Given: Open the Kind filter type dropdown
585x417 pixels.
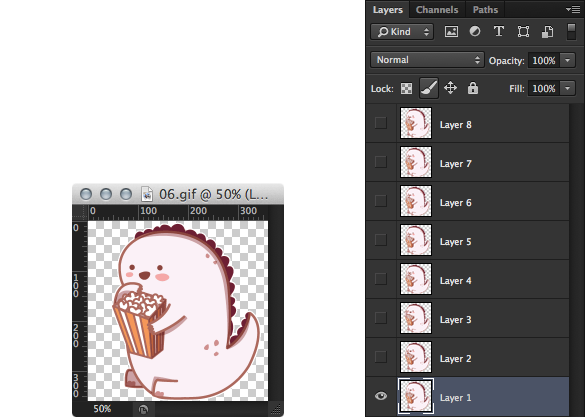Looking at the screenshot, I should (x=402, y=32).
